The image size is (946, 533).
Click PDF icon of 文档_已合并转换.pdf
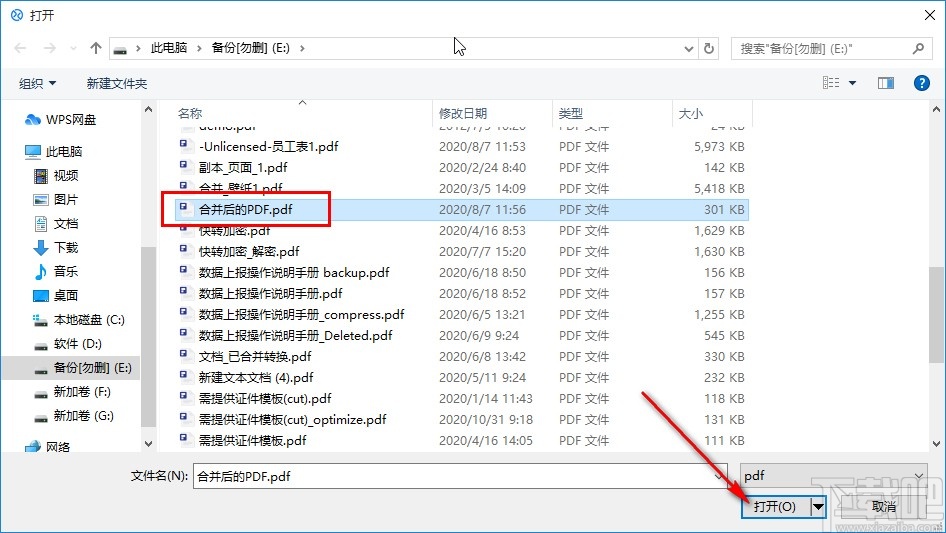pos(186,356)
